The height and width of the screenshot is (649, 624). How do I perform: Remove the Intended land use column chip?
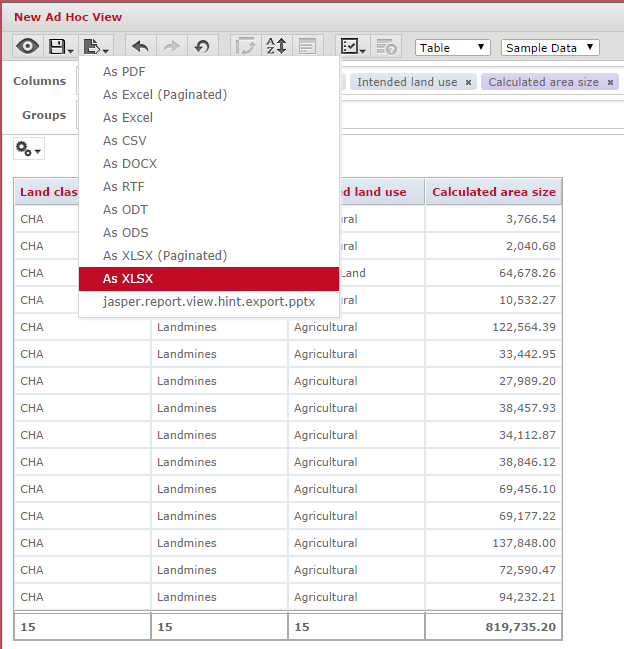468,83
